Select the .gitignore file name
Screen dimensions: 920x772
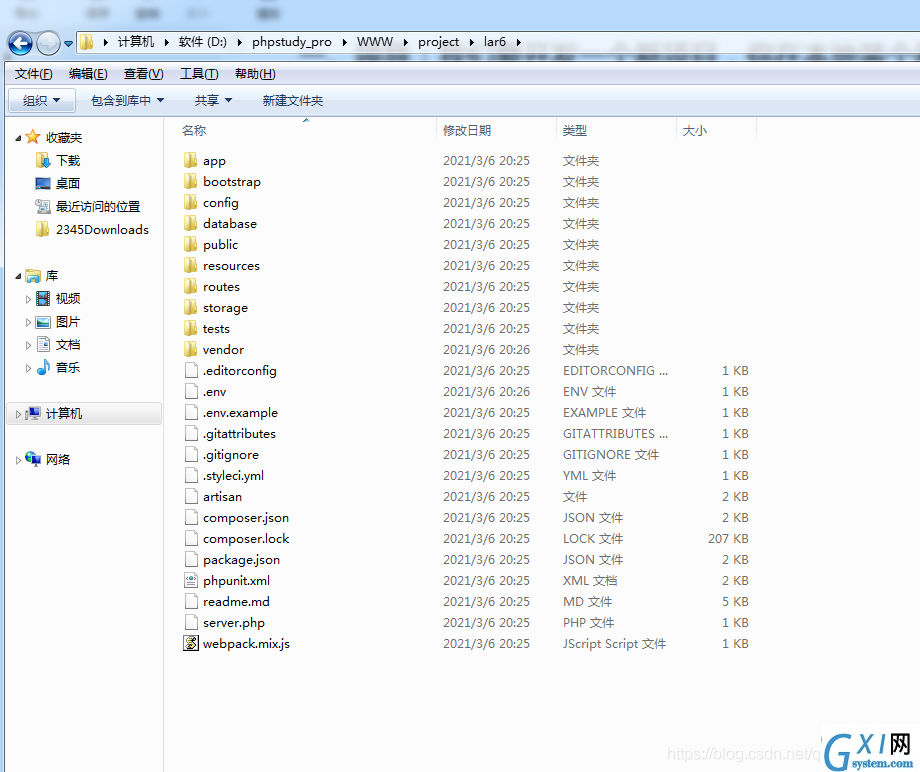pos(231,455)
